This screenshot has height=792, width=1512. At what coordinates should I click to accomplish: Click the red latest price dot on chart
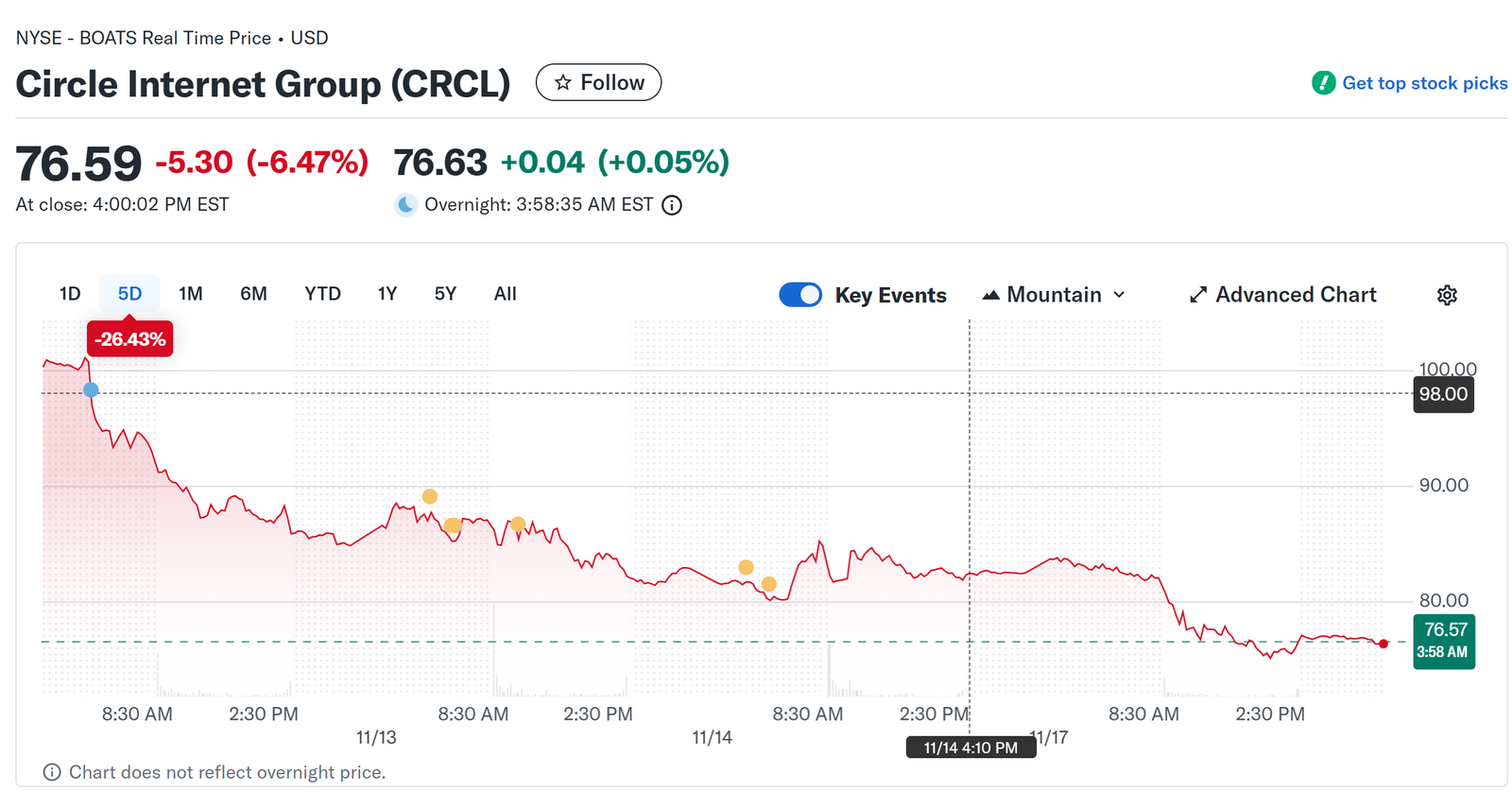pos(1383,644)
